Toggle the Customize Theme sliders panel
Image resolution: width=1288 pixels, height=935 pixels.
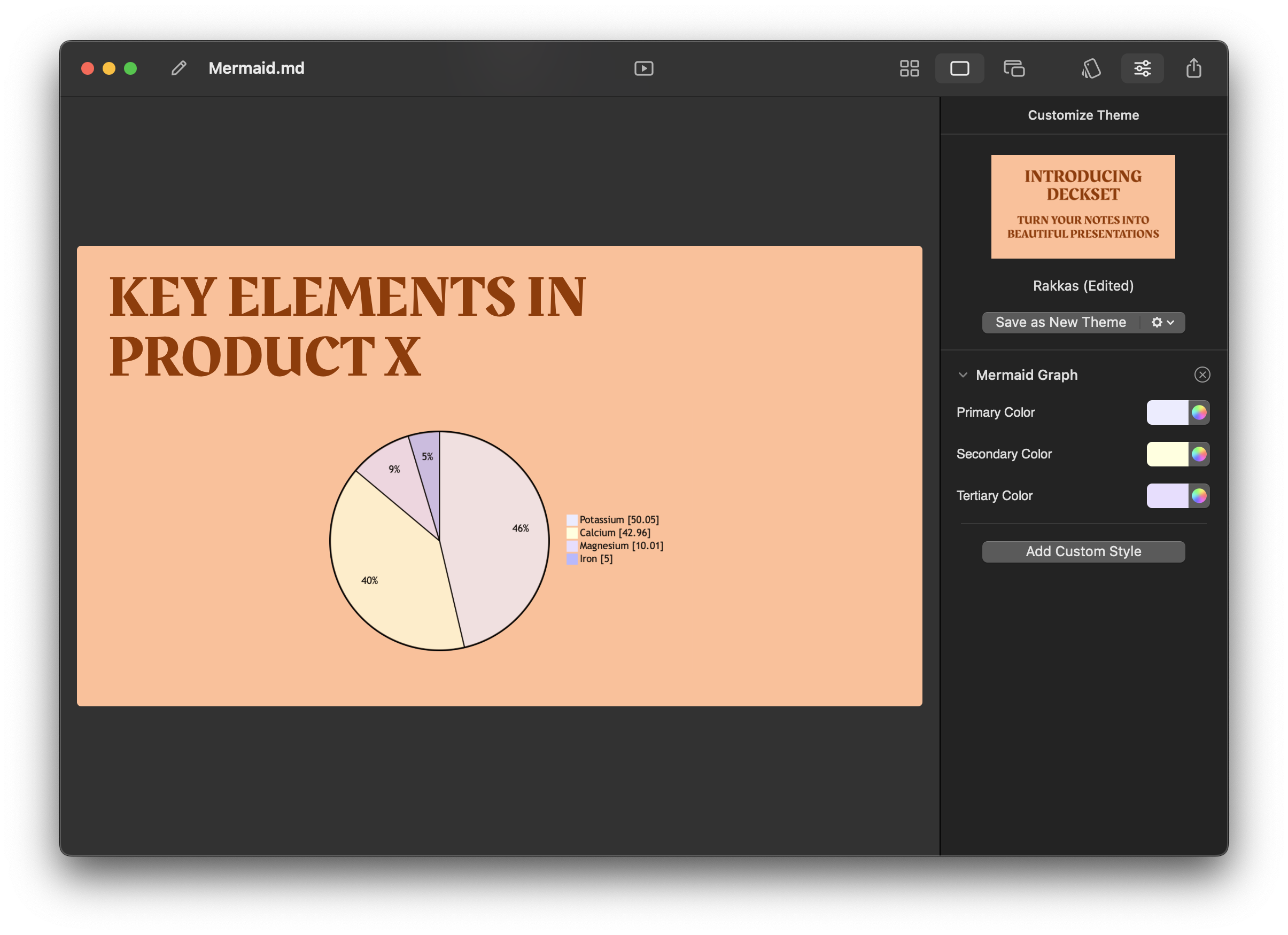tap(1142, 69)
